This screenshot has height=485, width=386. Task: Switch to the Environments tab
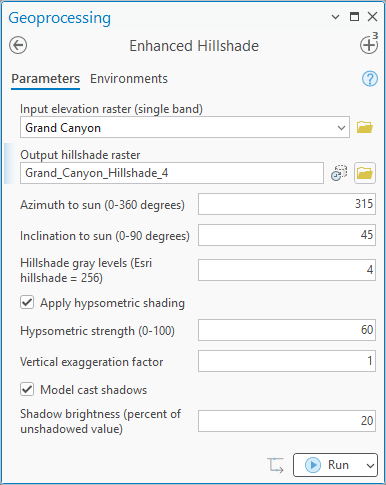click(129, 79)
